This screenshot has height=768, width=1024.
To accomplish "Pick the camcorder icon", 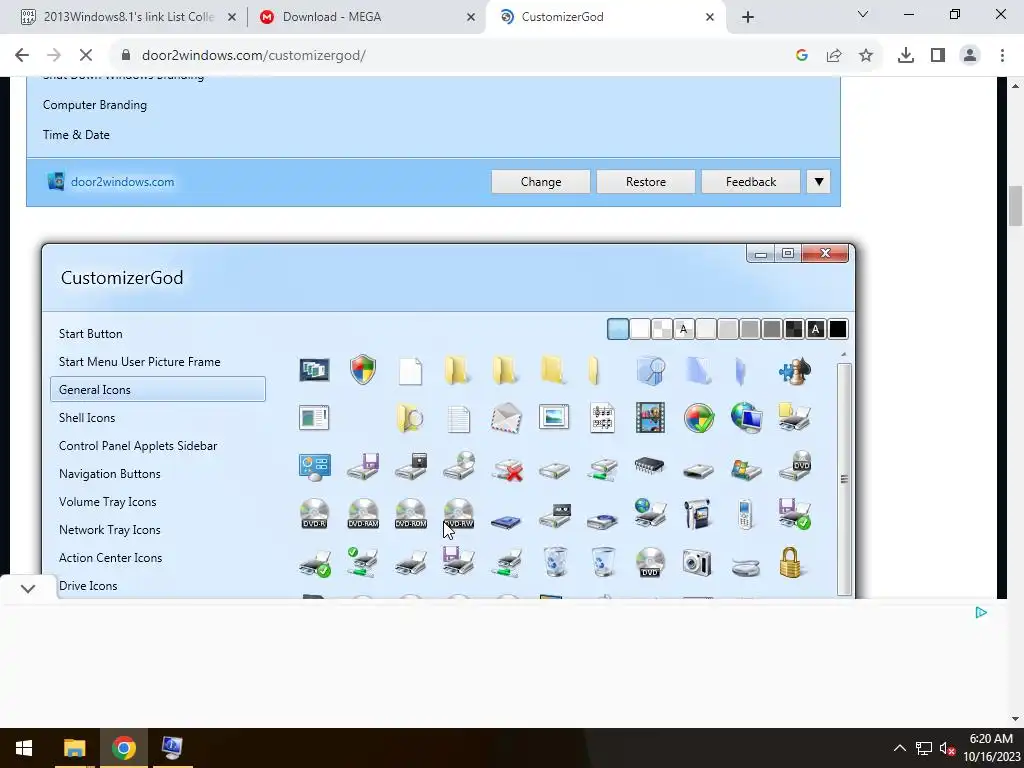I will coord(697,513).
